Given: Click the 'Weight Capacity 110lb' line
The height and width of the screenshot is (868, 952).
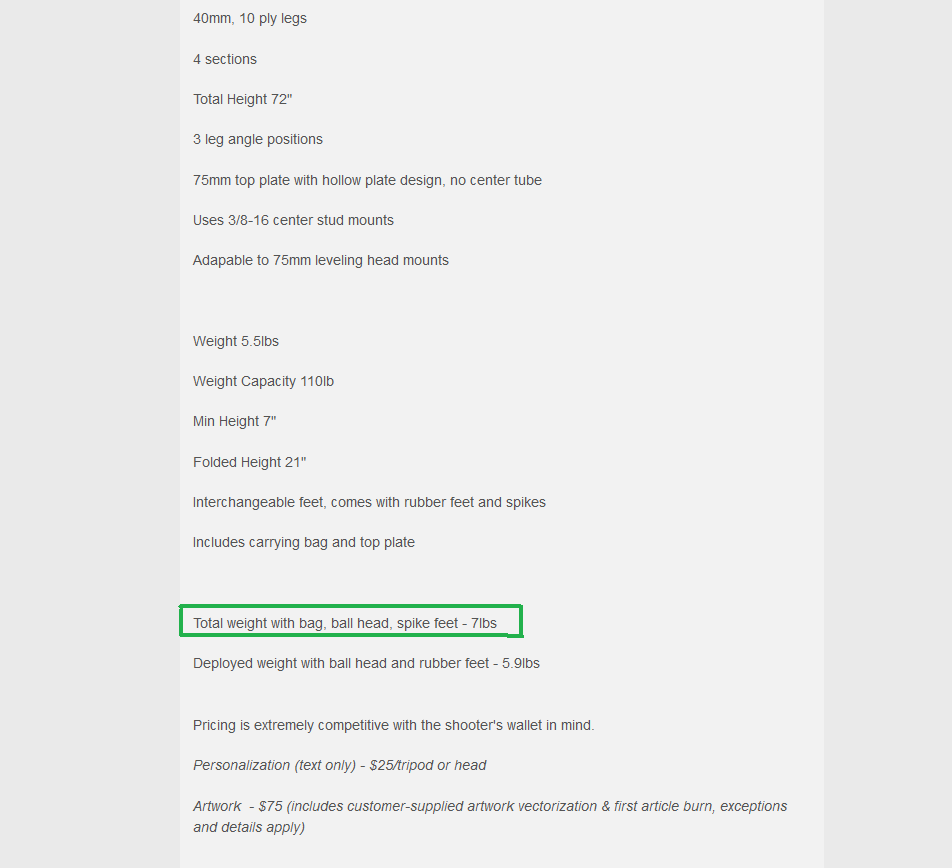Looking at the screenshot, I should (264, 381).
